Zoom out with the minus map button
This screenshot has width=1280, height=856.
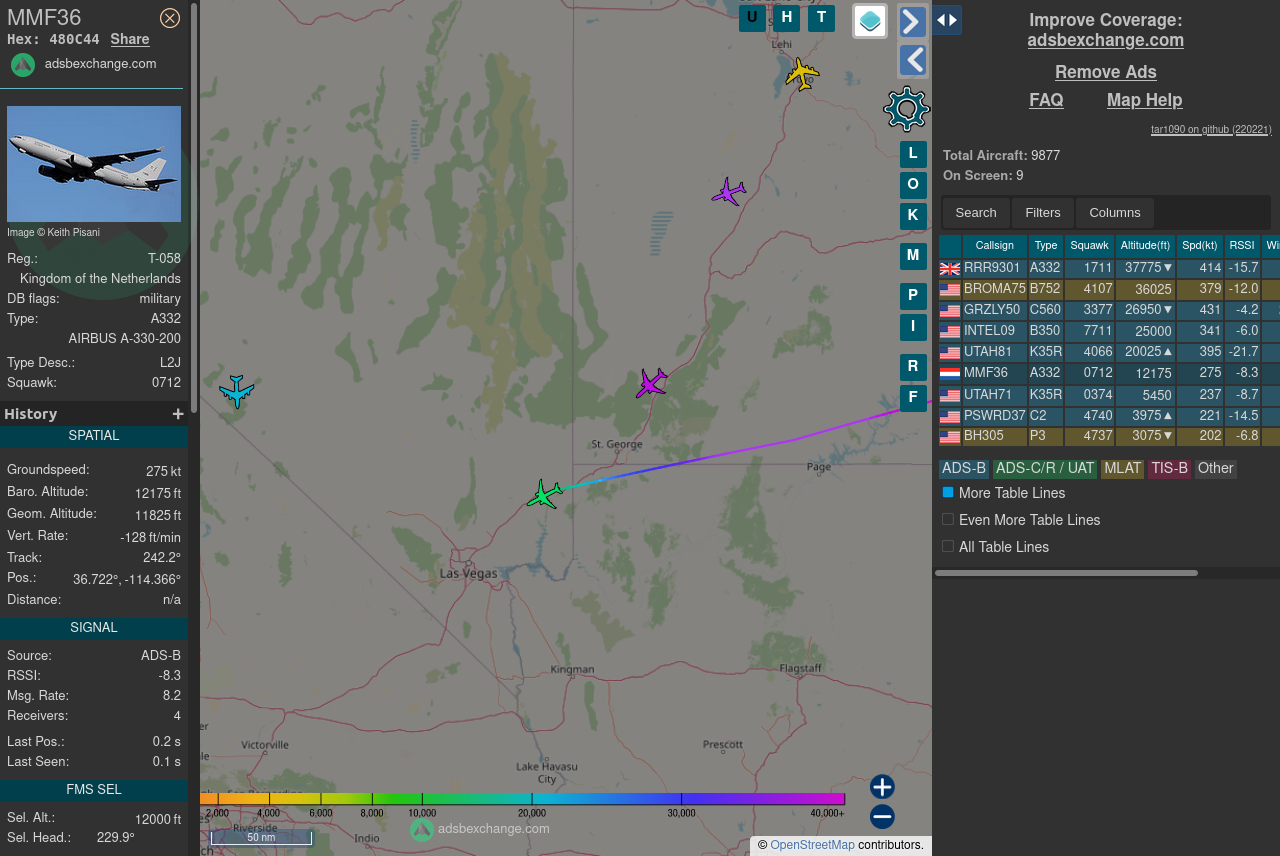click(882, 817)
